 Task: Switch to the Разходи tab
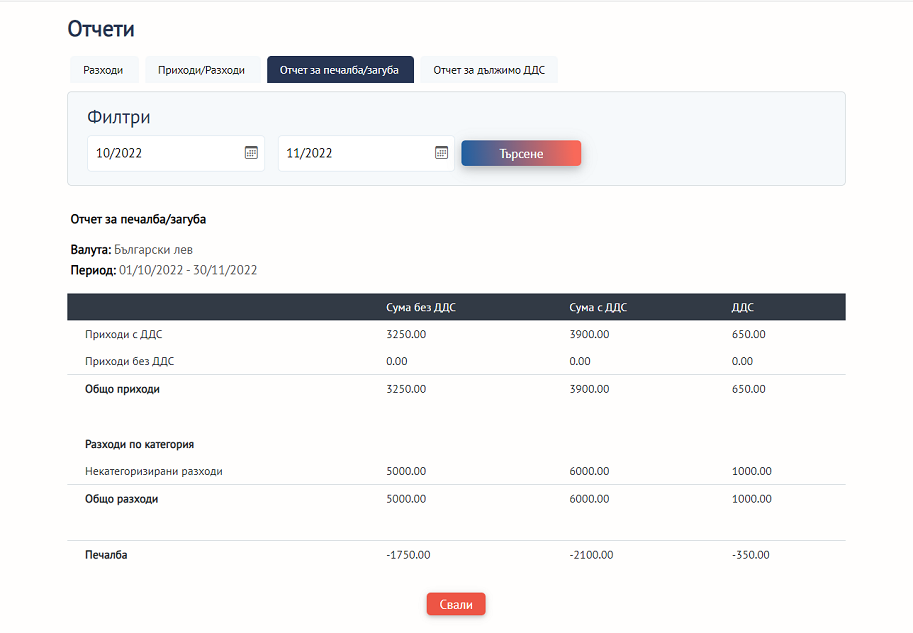pos(103,70)
